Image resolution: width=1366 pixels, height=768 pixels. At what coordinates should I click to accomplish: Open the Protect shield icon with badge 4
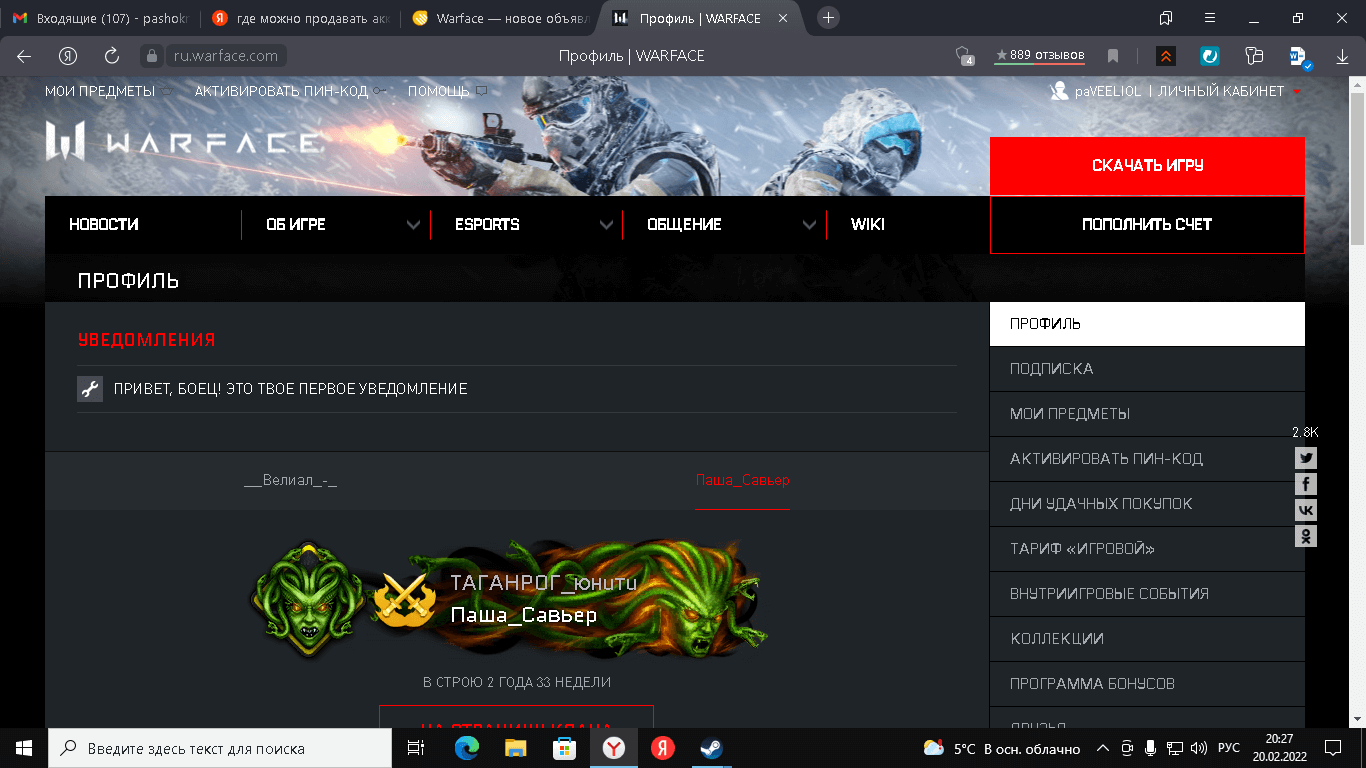[965, 56]
